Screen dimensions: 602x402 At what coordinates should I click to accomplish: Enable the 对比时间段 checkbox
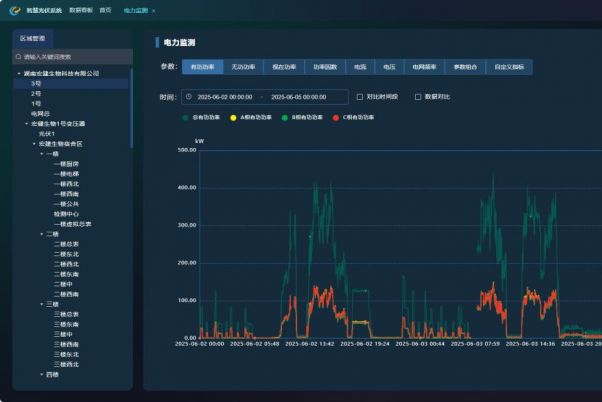360,97
